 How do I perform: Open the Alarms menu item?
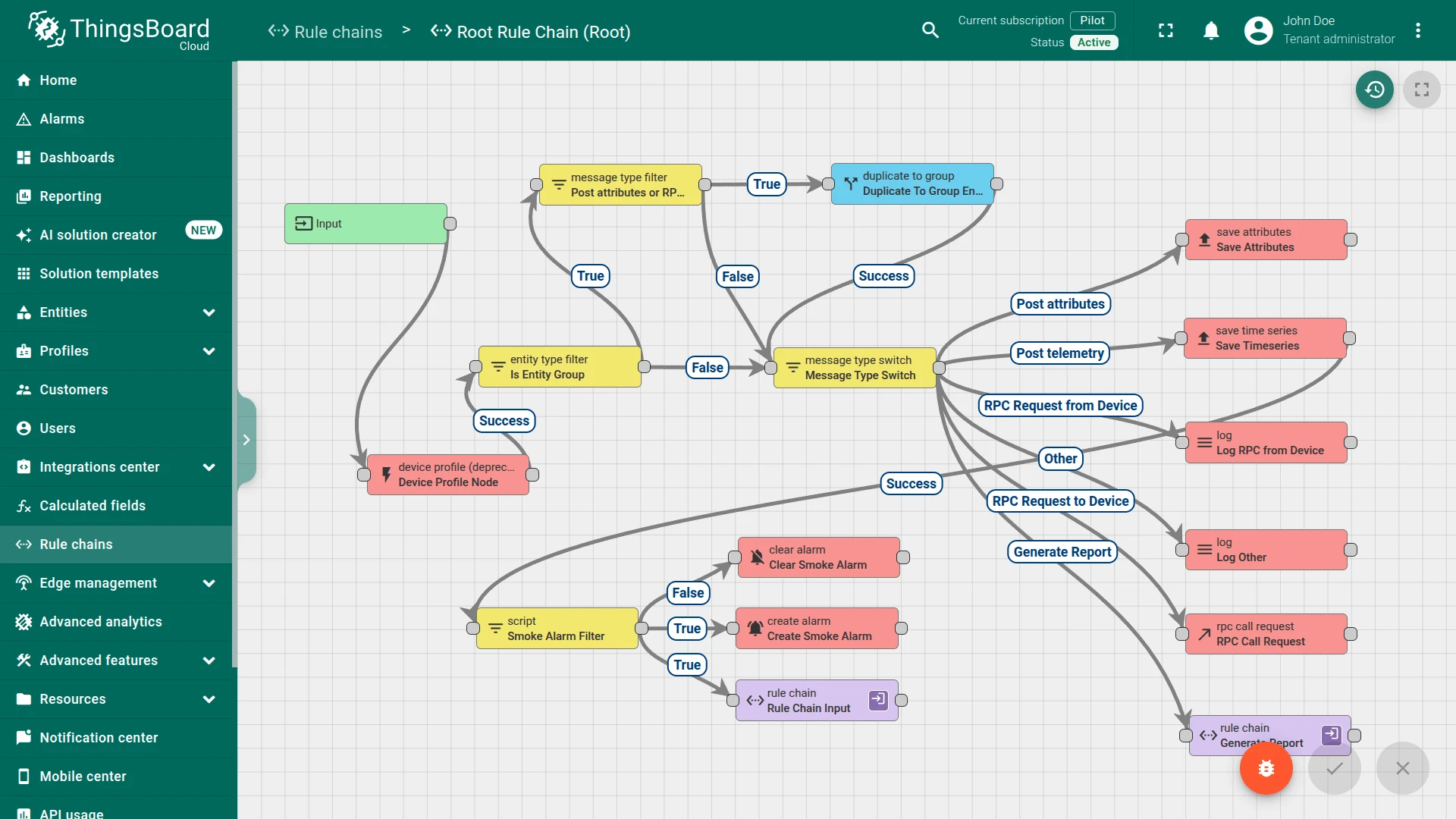116,119
